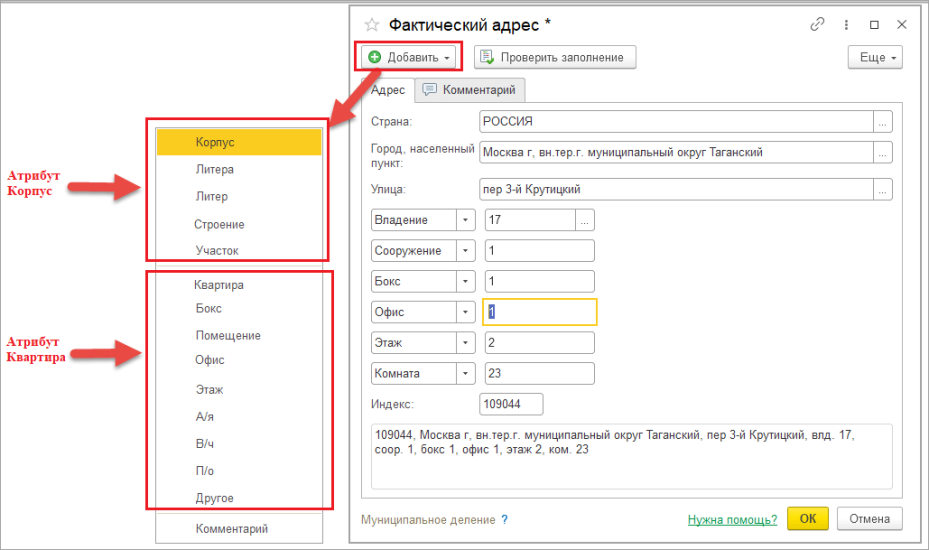
Task: Expand the Комната type dropdown
Action: tap(466, 373)
